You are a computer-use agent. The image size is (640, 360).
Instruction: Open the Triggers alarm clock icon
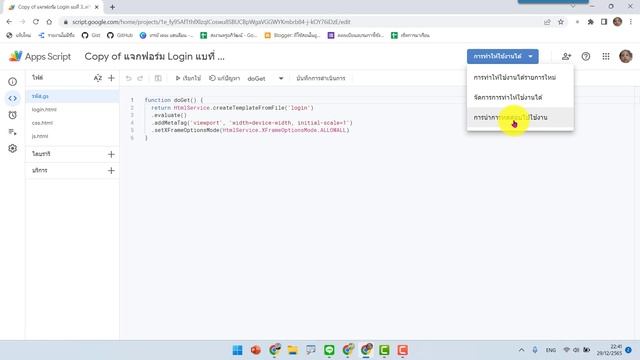pos(13,115)
